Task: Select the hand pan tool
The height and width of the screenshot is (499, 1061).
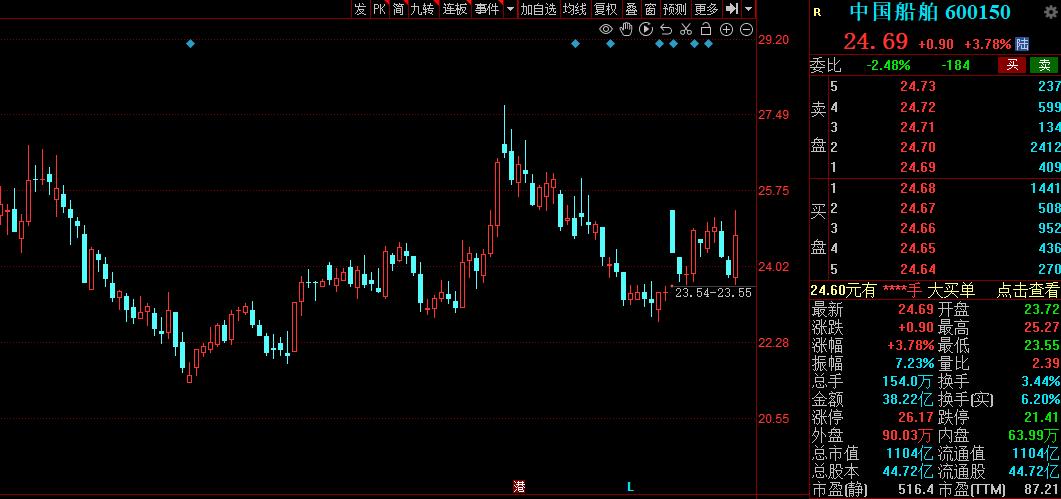Action: tap(626, 30)
